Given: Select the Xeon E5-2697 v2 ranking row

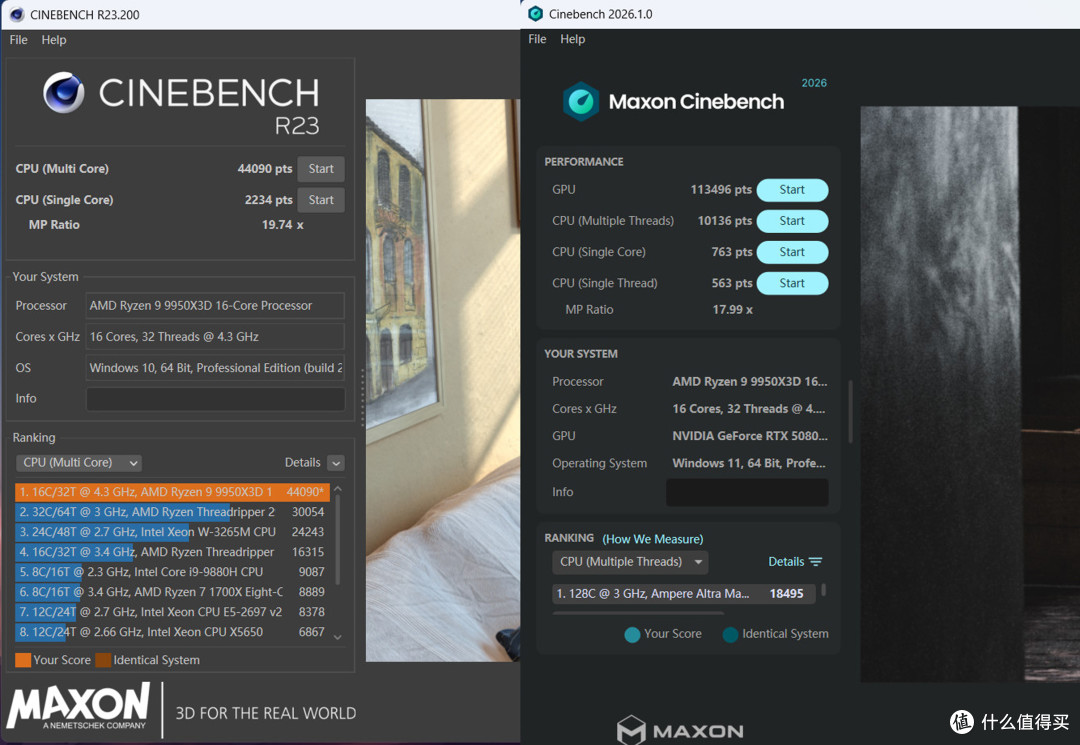Looking at the screenshot, I should (x=172, y=611).
